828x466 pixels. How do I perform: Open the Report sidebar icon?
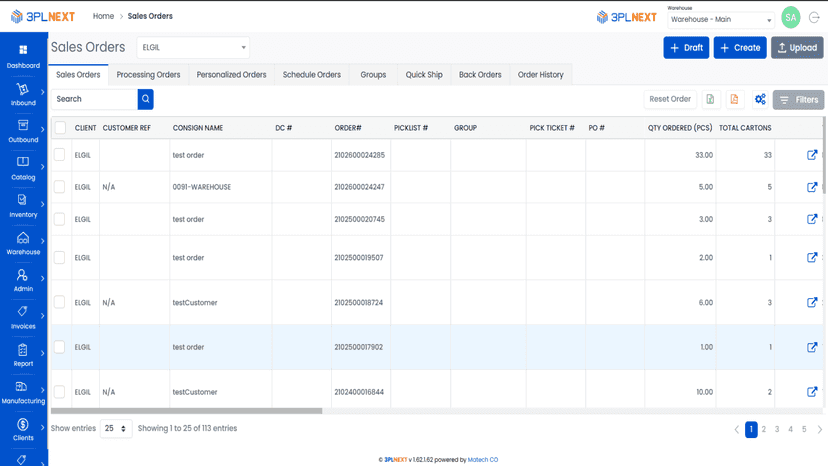point(23,350)
